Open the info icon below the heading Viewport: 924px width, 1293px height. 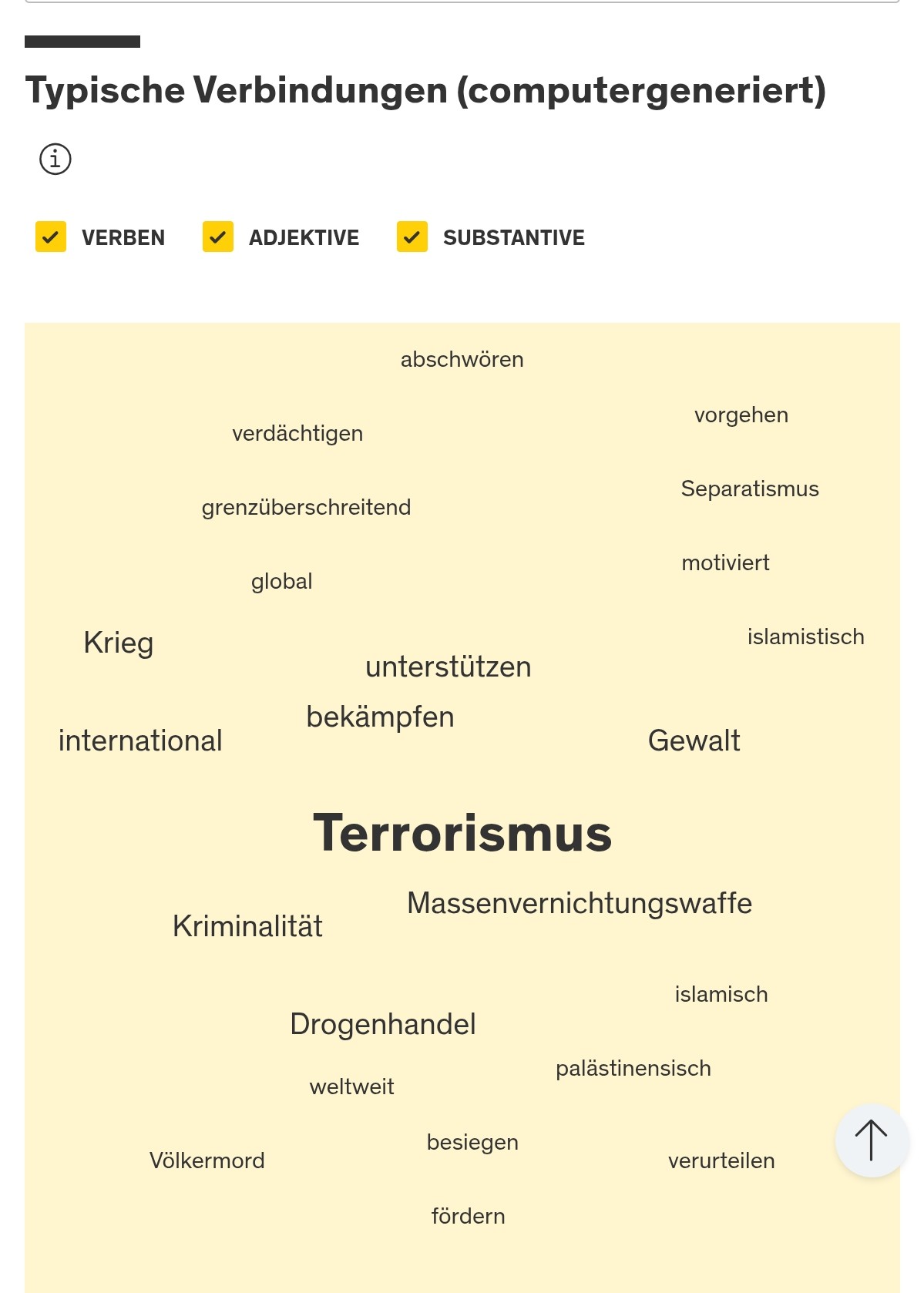point(55,160)
